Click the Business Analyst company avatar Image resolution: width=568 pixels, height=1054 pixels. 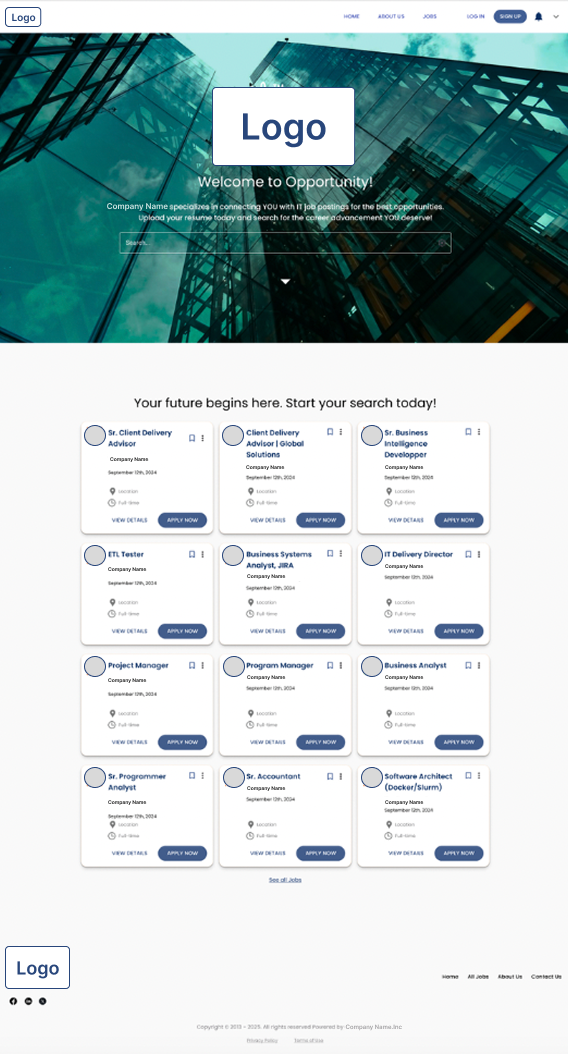372,667
